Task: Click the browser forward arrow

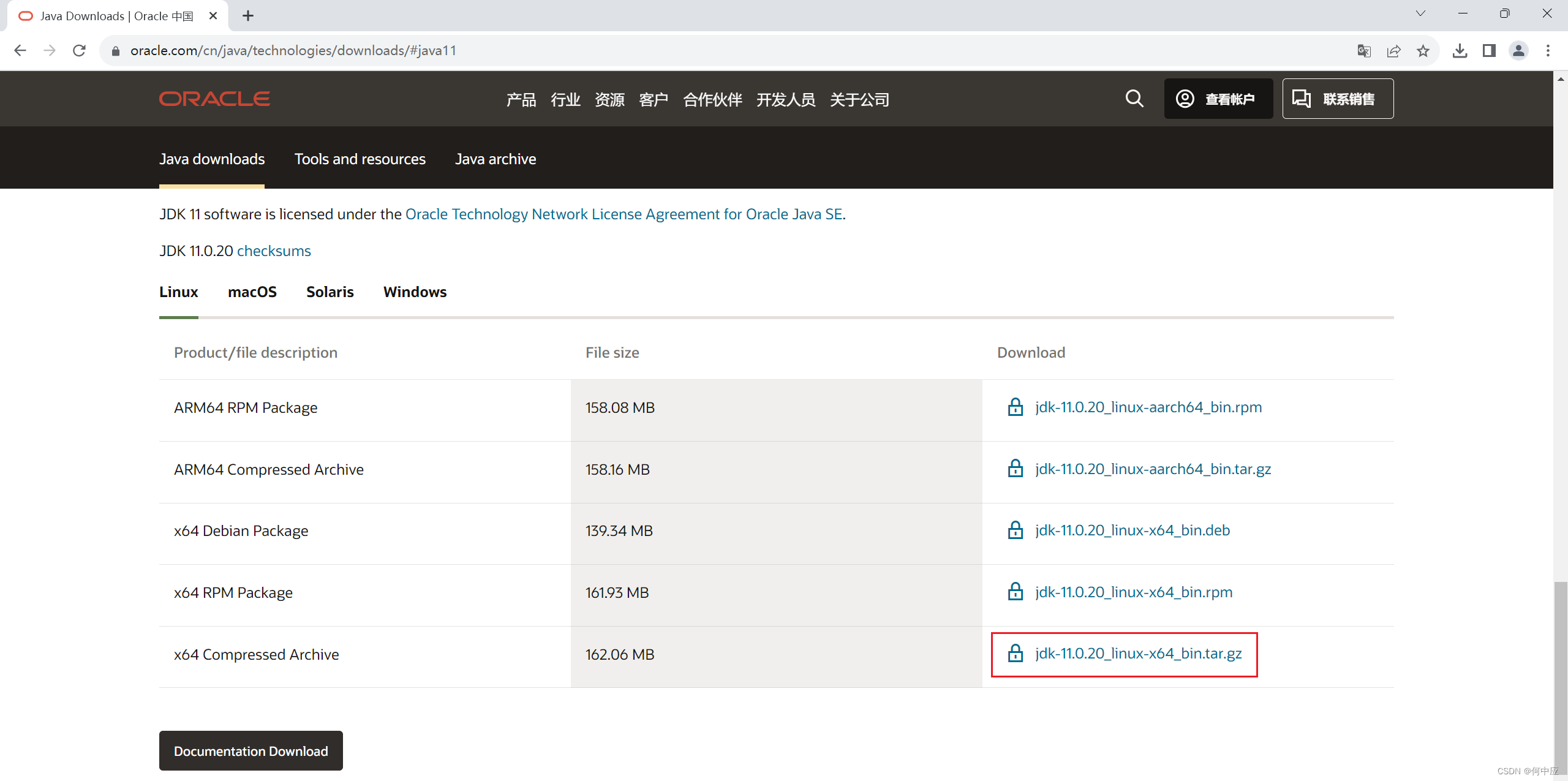Action: pyautogui.click(x=50, y=50)
